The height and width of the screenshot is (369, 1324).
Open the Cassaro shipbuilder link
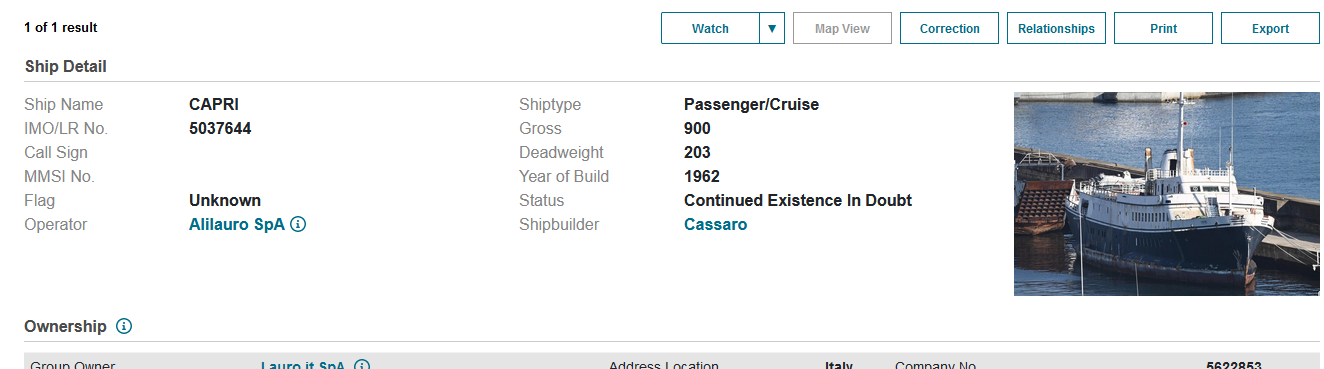tap(715, 225)
